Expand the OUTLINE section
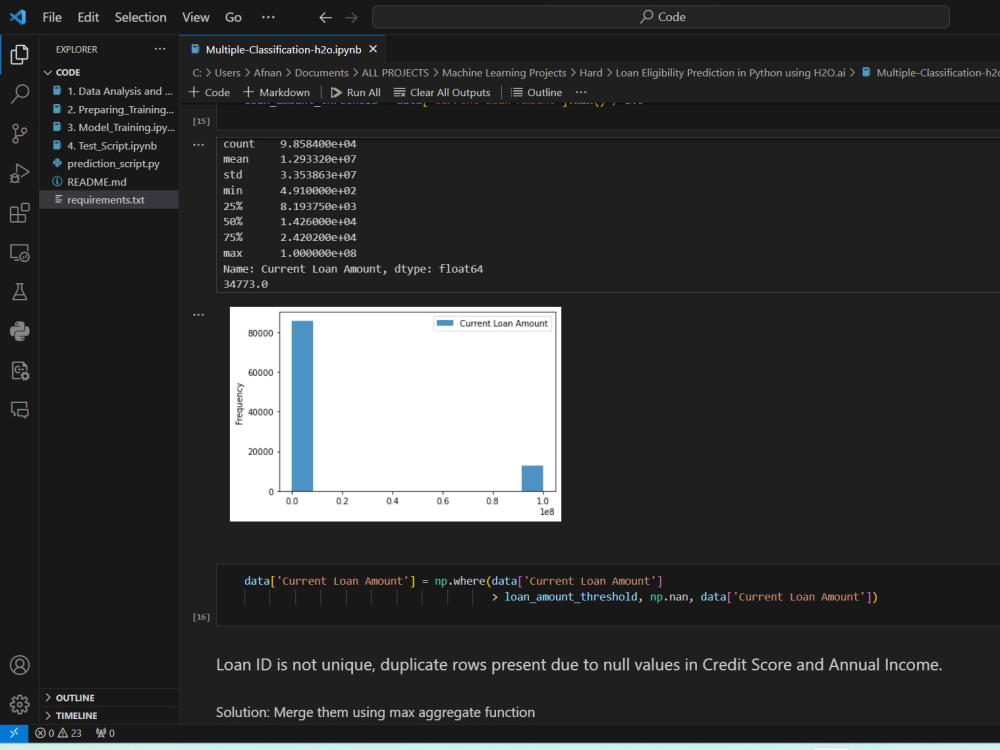The height and width of the screenshot is (750, 1000). 75,697
